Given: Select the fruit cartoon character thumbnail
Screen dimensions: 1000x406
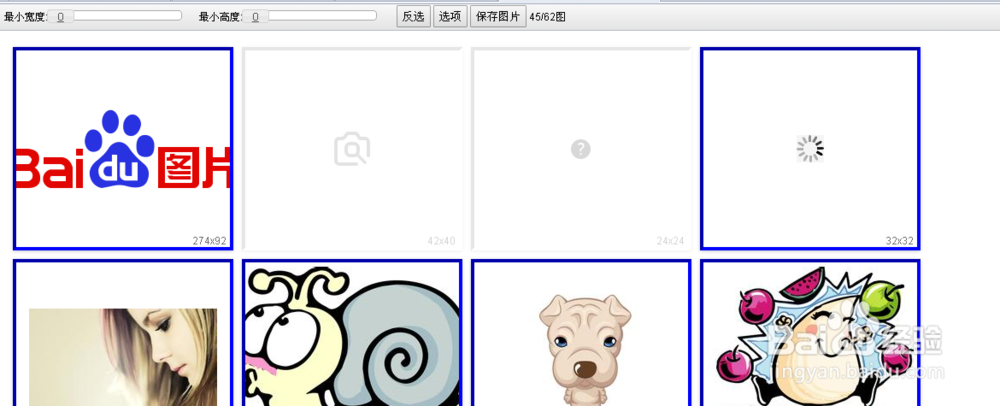Looking at the screenshot, I should (810, 333).
